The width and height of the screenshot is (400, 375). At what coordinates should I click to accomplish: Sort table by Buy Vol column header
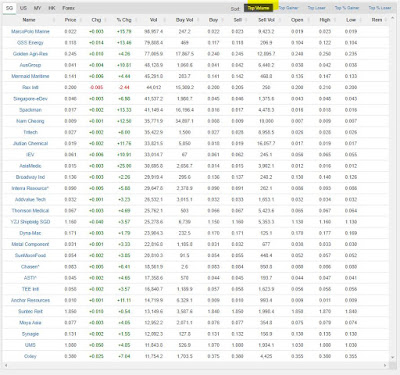point(184,20)
